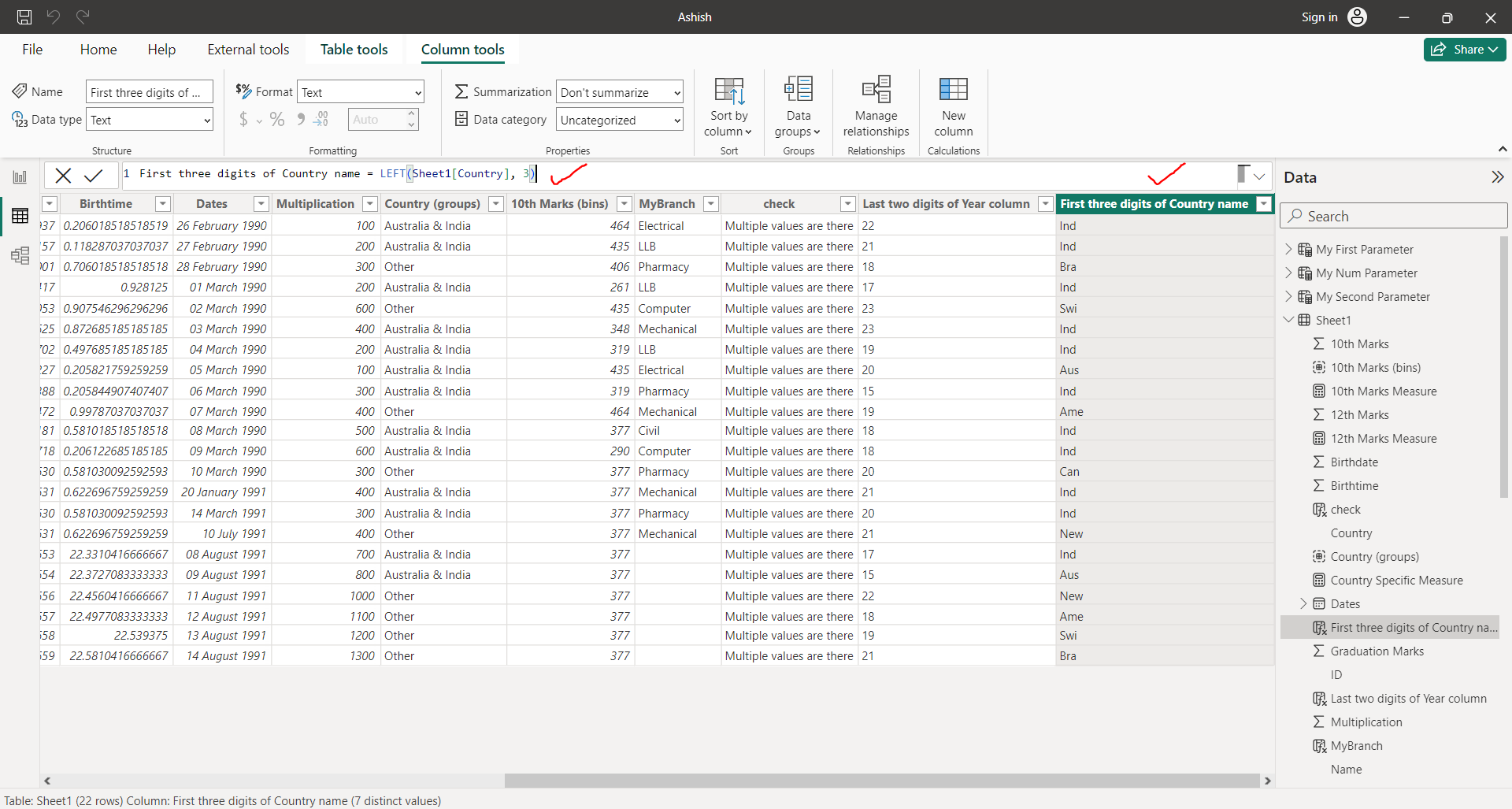Toggle the thousands separator formatting
The image size is (1512, 809).
[x=300, y=119]
